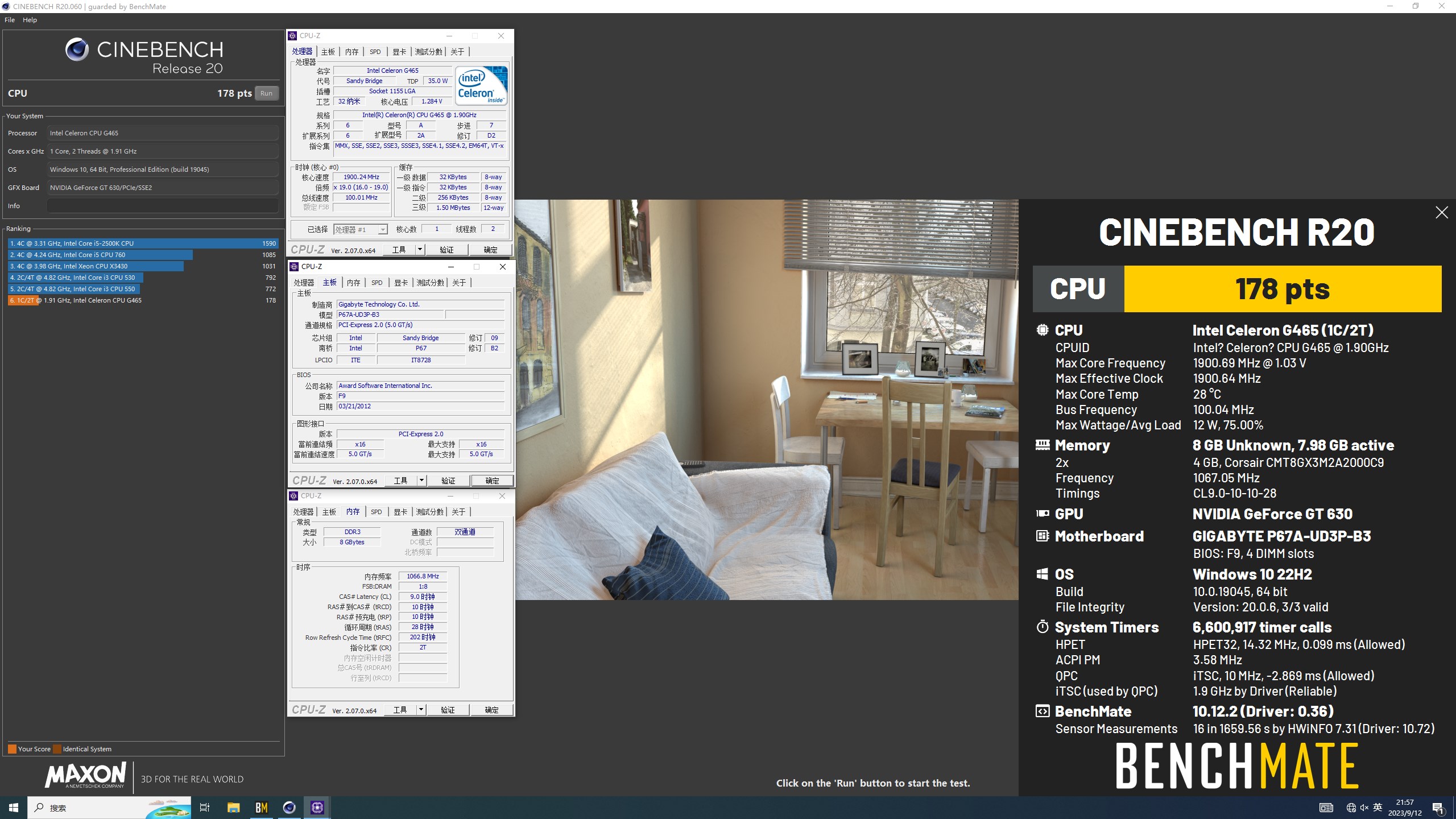Click the Maxon logo
Screen dimensions: 1456x819
85,776
